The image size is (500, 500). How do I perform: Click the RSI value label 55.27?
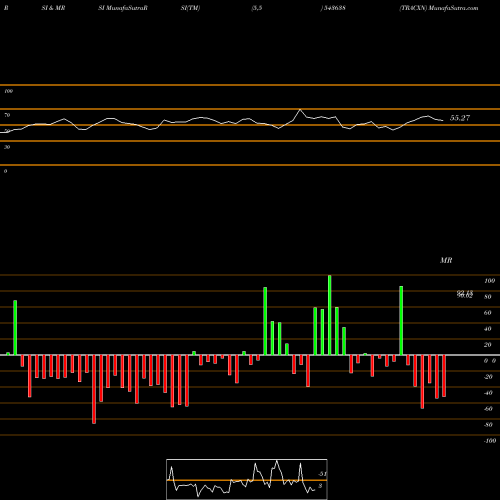pyautogui.click(x=460, y=118)
